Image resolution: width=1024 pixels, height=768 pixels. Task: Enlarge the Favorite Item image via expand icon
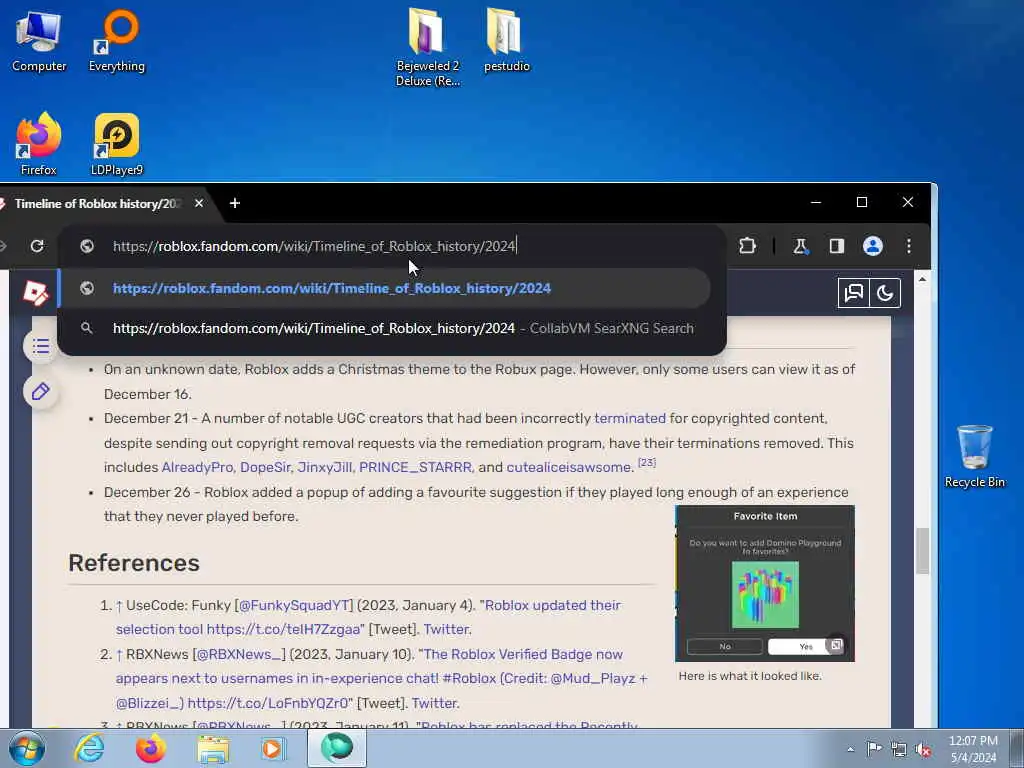pyautogui.click(x=836, y=645)
